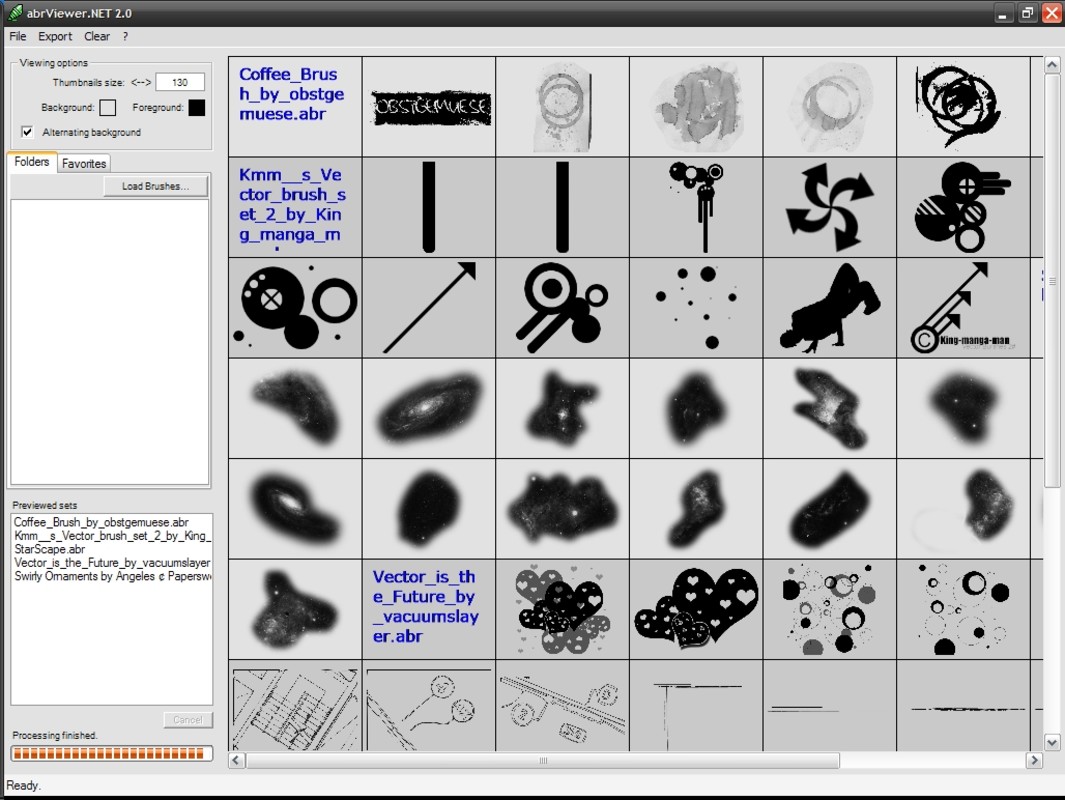This screenshot has width=1065, height=800.
Task: Open the Export menu
Action: (x=55, y=37)
